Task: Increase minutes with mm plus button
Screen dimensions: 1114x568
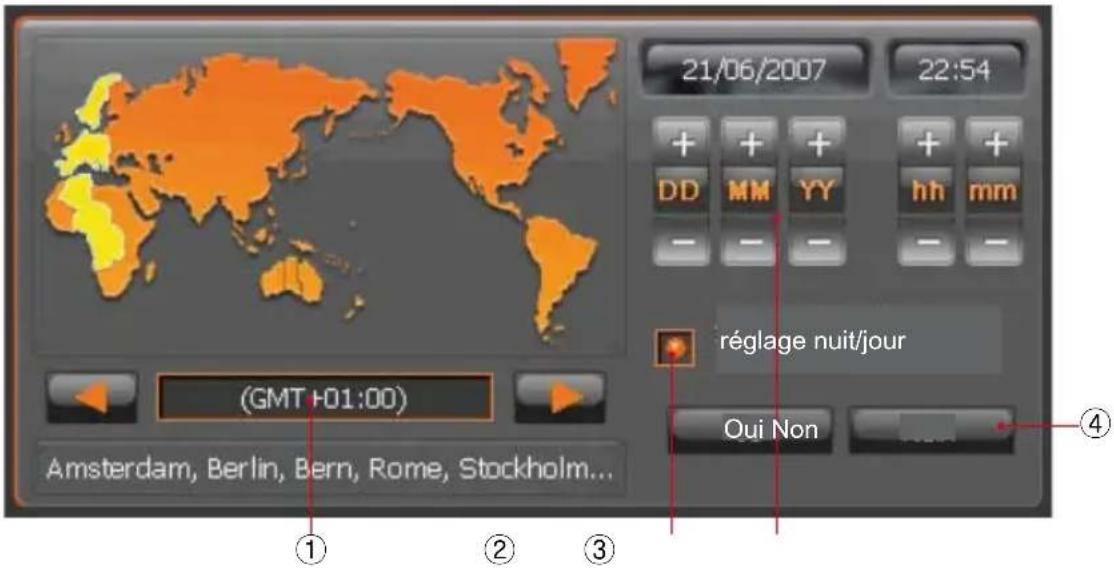Action: click(994, 145)
